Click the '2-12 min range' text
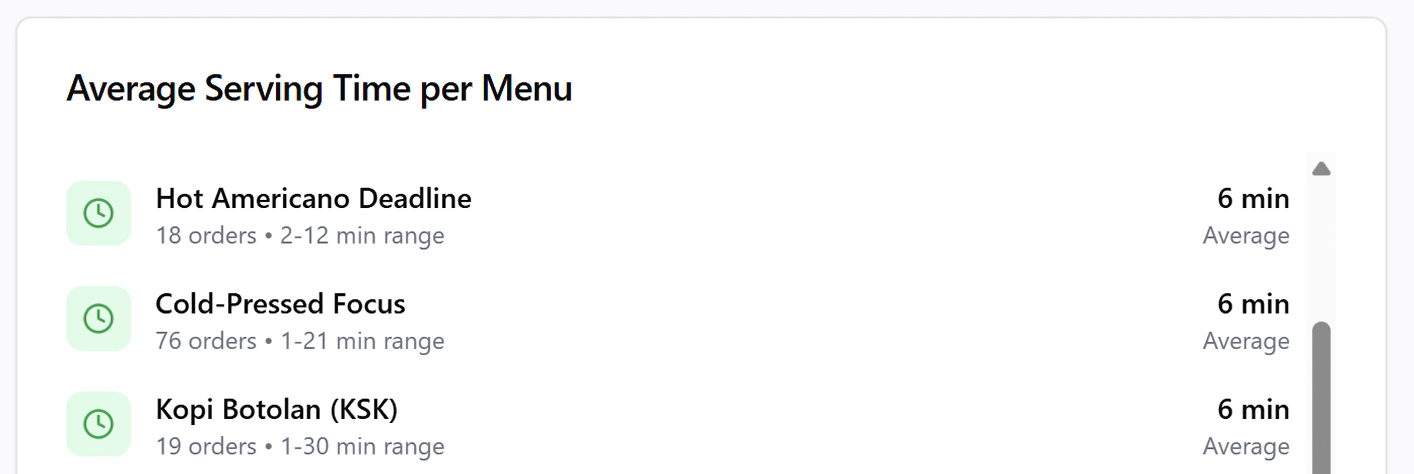Screen dimensions: 1414x474 point(362,236)
